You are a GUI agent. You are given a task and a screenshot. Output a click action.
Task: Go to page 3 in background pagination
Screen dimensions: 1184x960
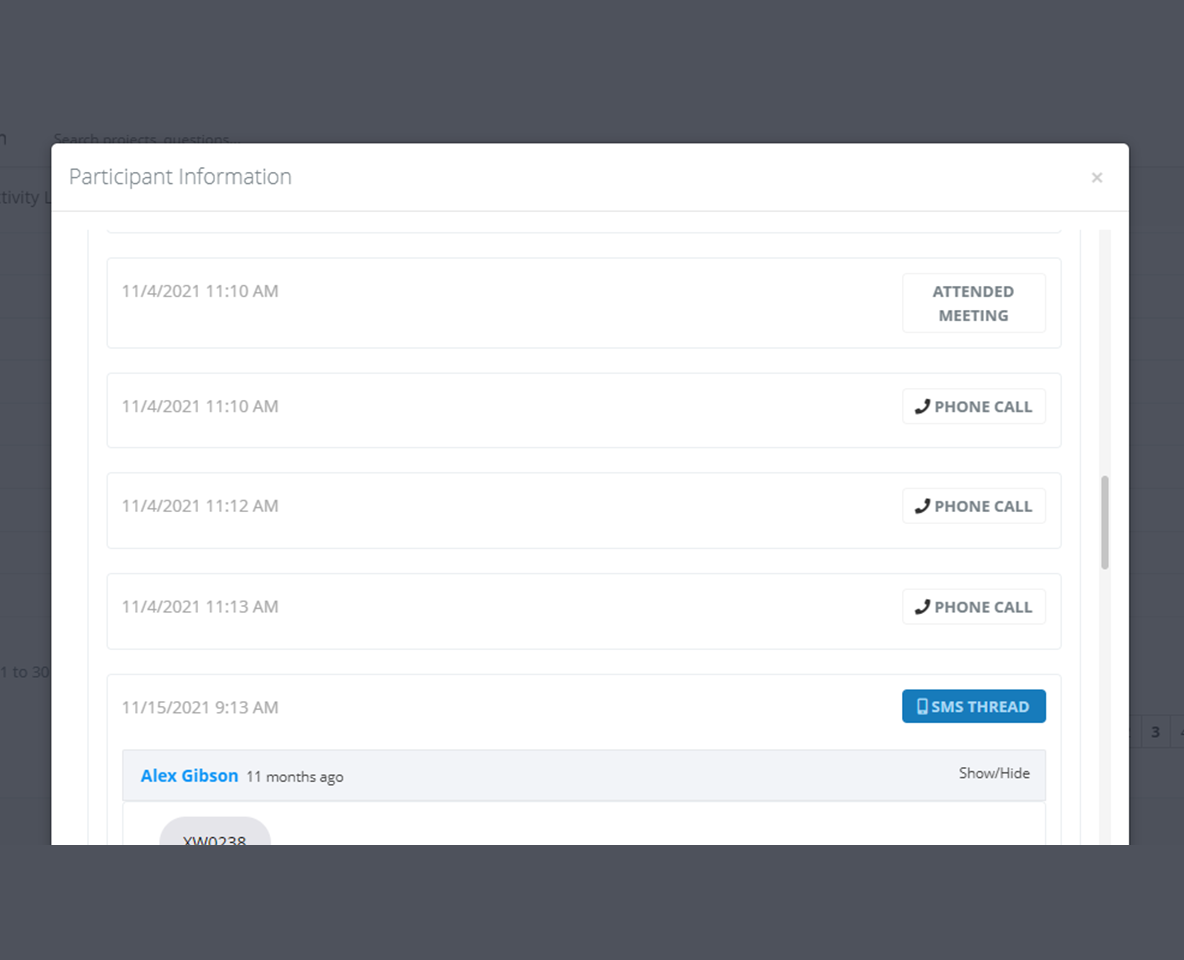pyautogui.click(x=1155, y=732)
